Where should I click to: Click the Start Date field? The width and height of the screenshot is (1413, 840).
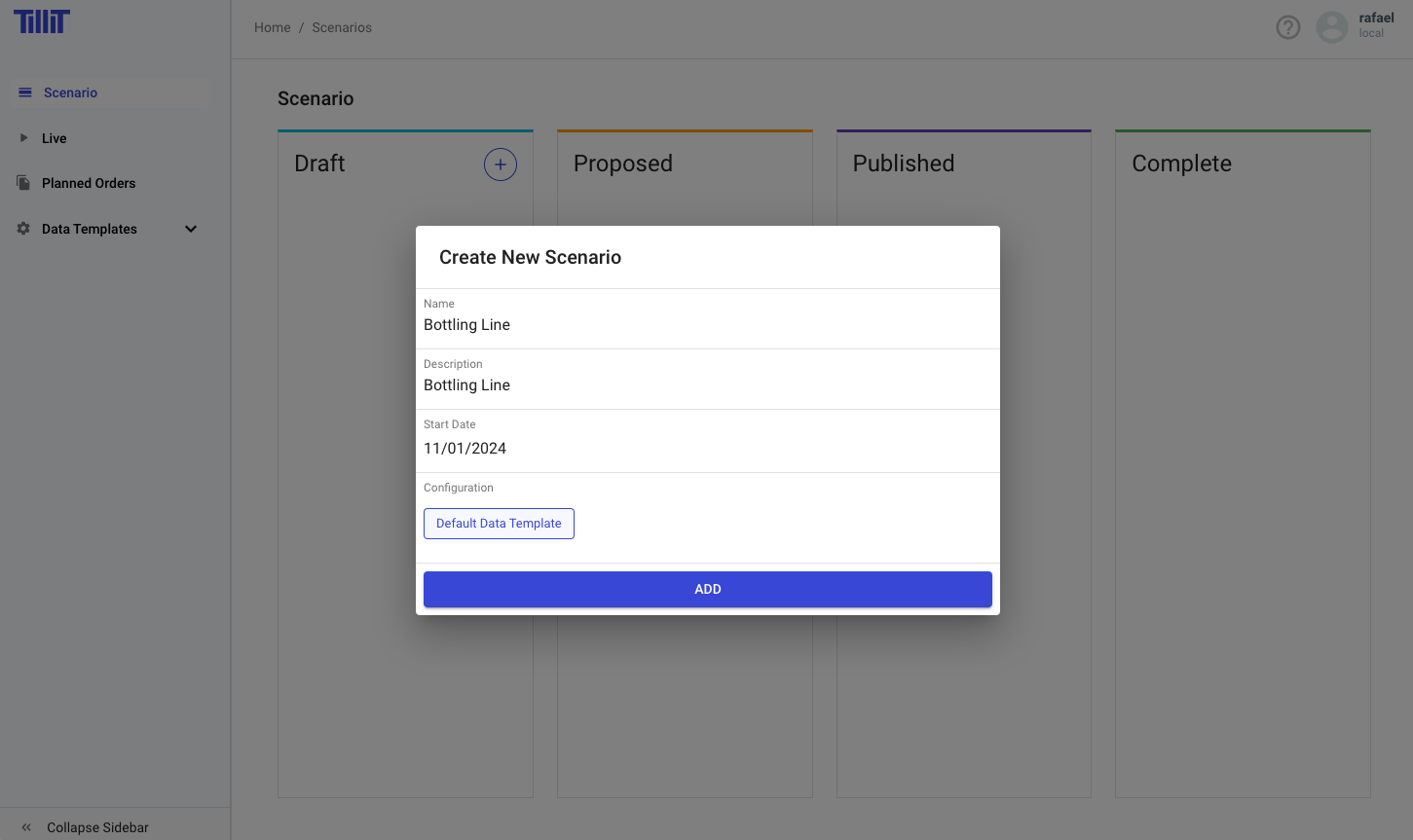click(707, 449)
